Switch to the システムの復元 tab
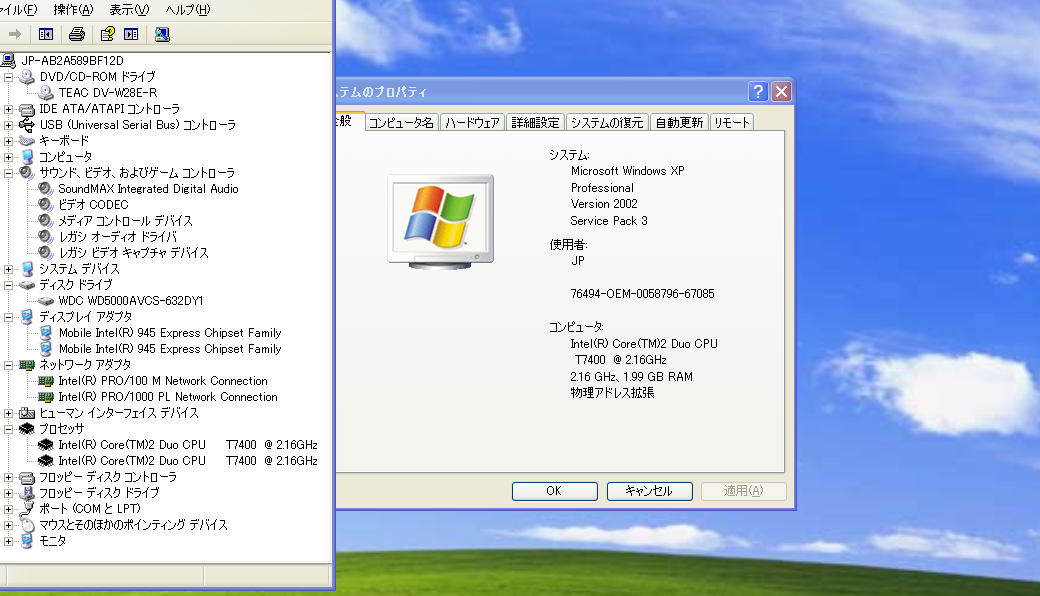 click(x=607, y=123)
